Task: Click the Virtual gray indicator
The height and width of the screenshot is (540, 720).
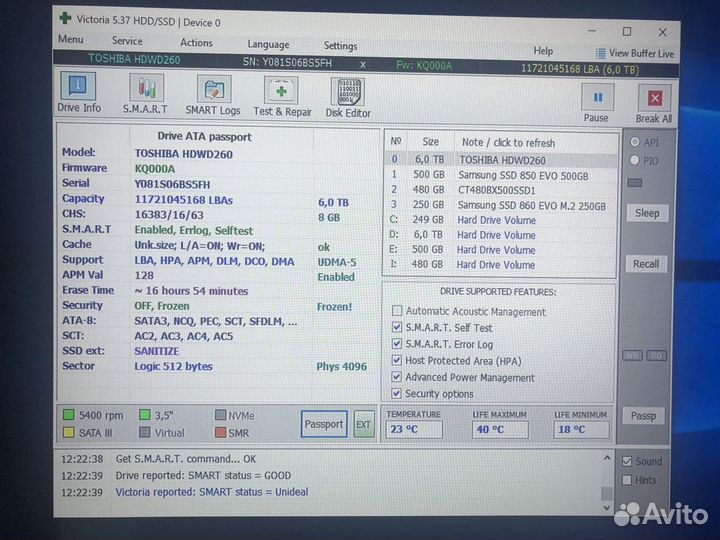Action: (x=145, y=432)
